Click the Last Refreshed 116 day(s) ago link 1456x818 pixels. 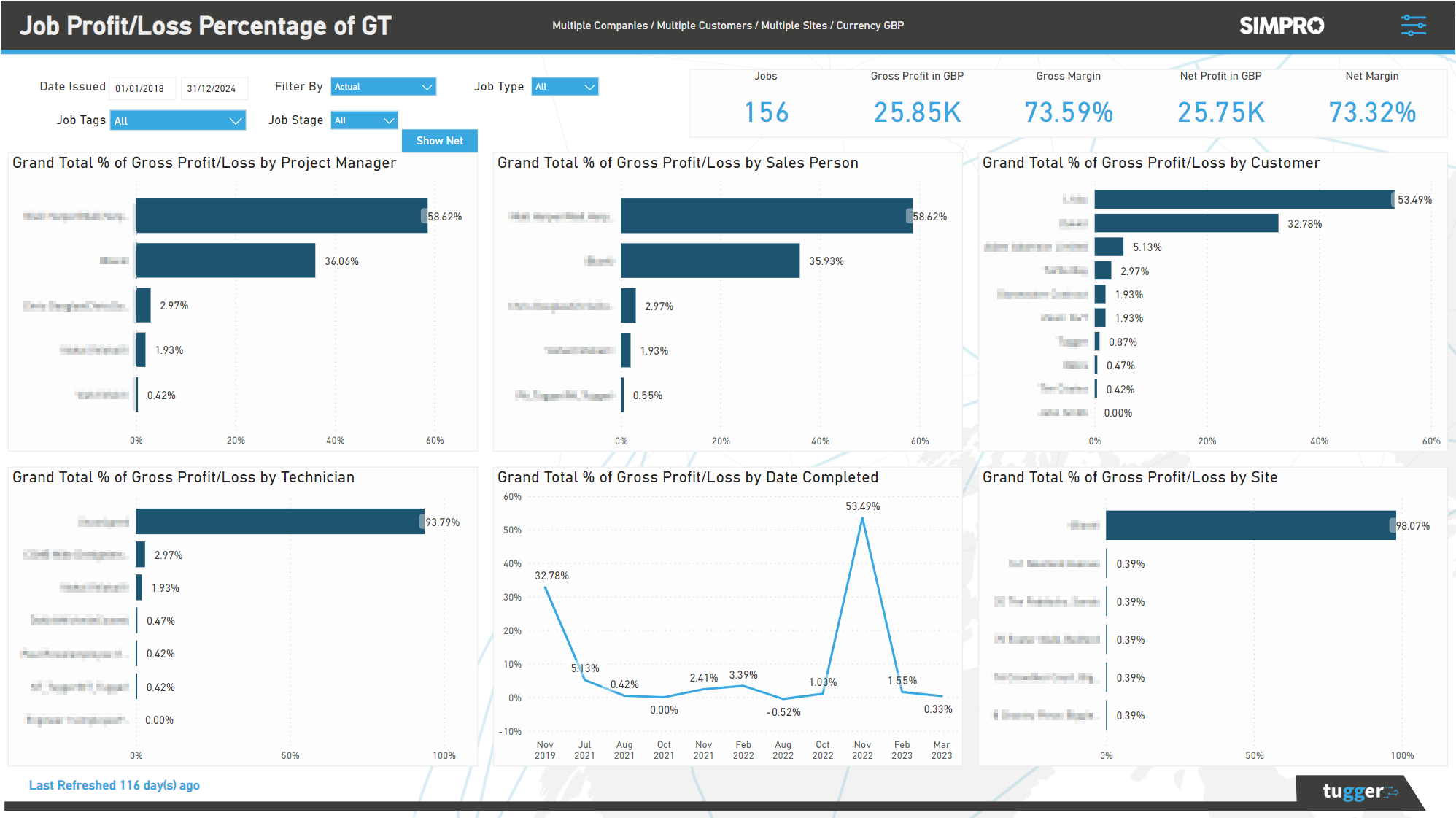[x=114, y=785]
